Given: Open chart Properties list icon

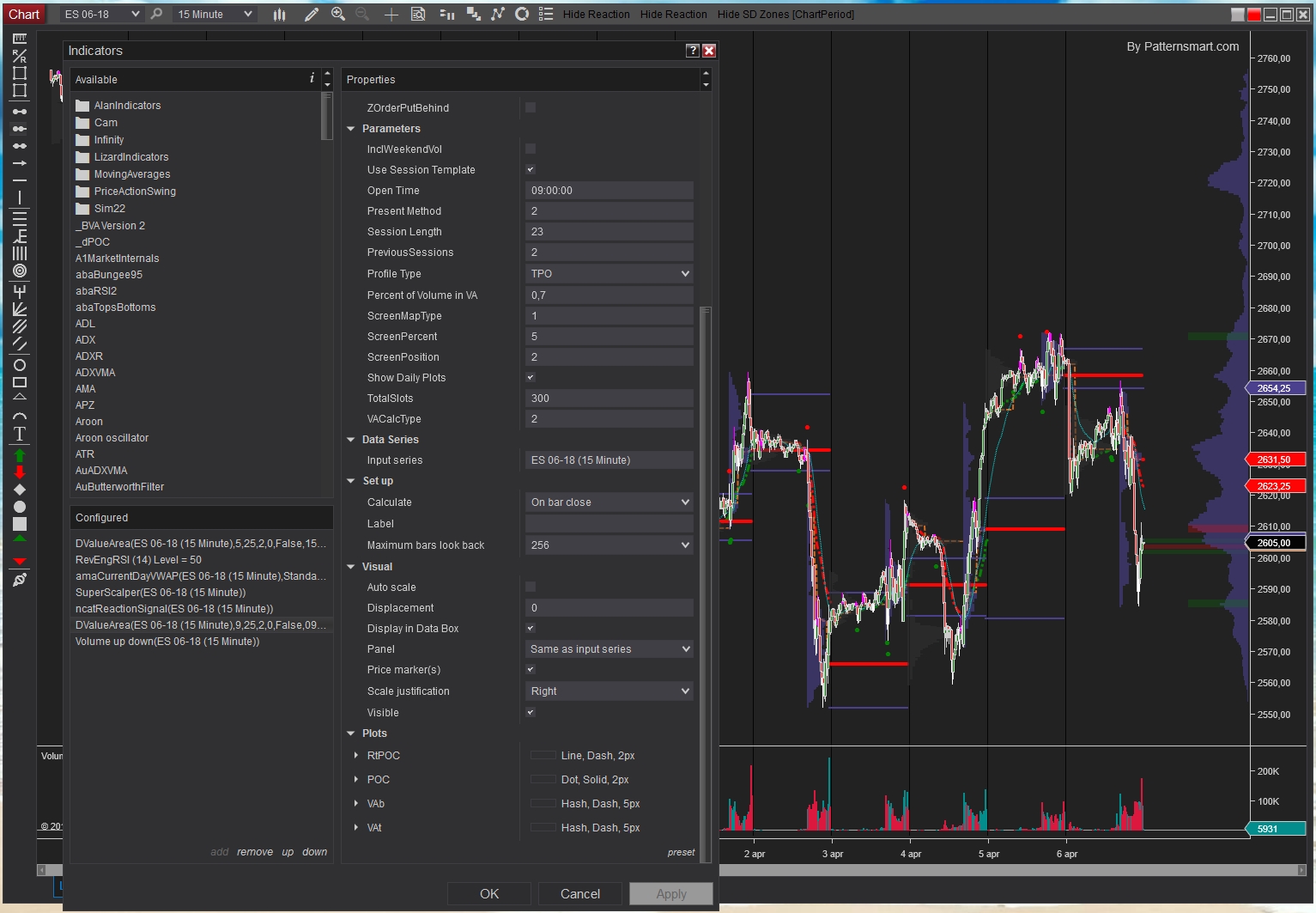Looking at the screenshot, I should [546, 15].
